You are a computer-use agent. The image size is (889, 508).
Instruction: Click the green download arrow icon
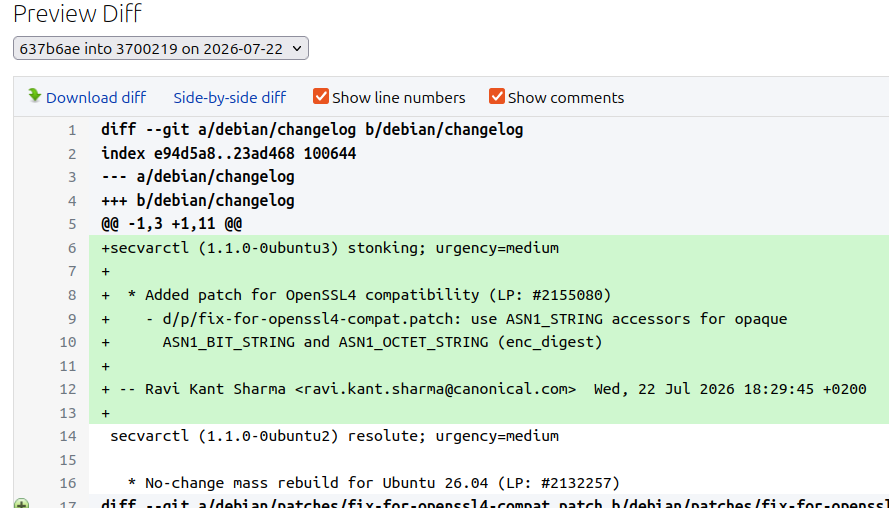click(x=35, y=96)
